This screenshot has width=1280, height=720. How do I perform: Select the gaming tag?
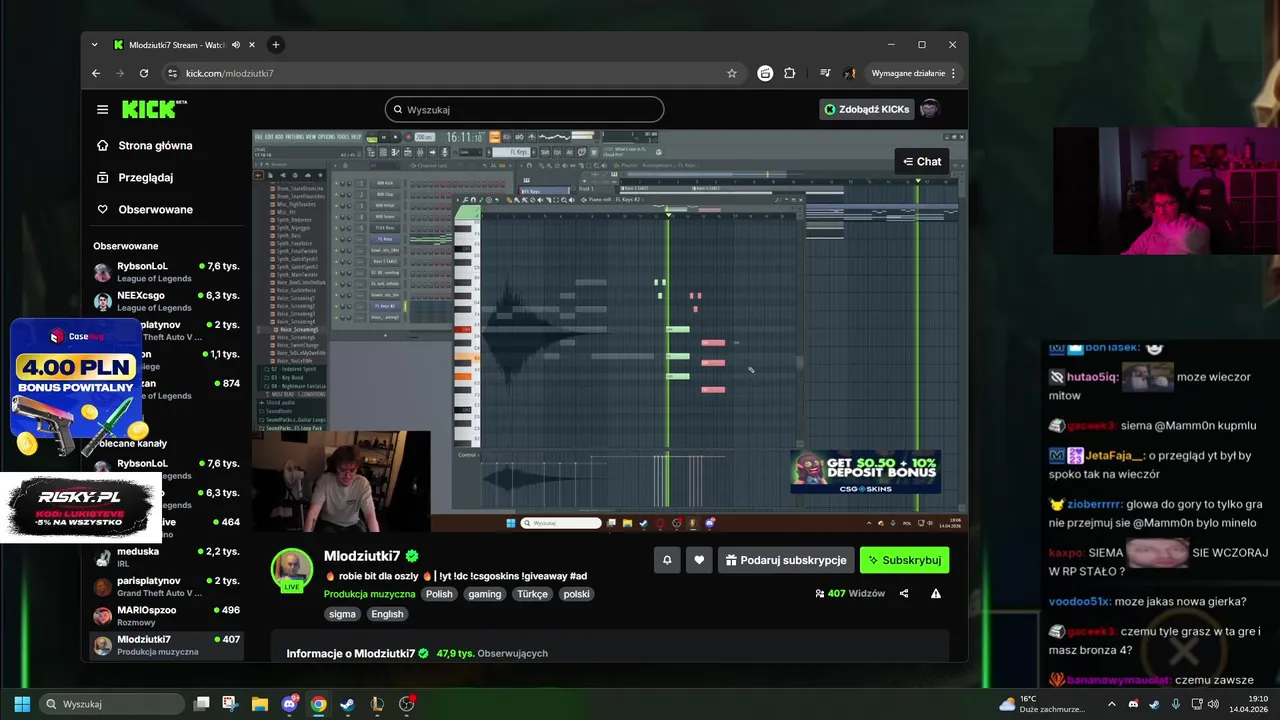485,594
